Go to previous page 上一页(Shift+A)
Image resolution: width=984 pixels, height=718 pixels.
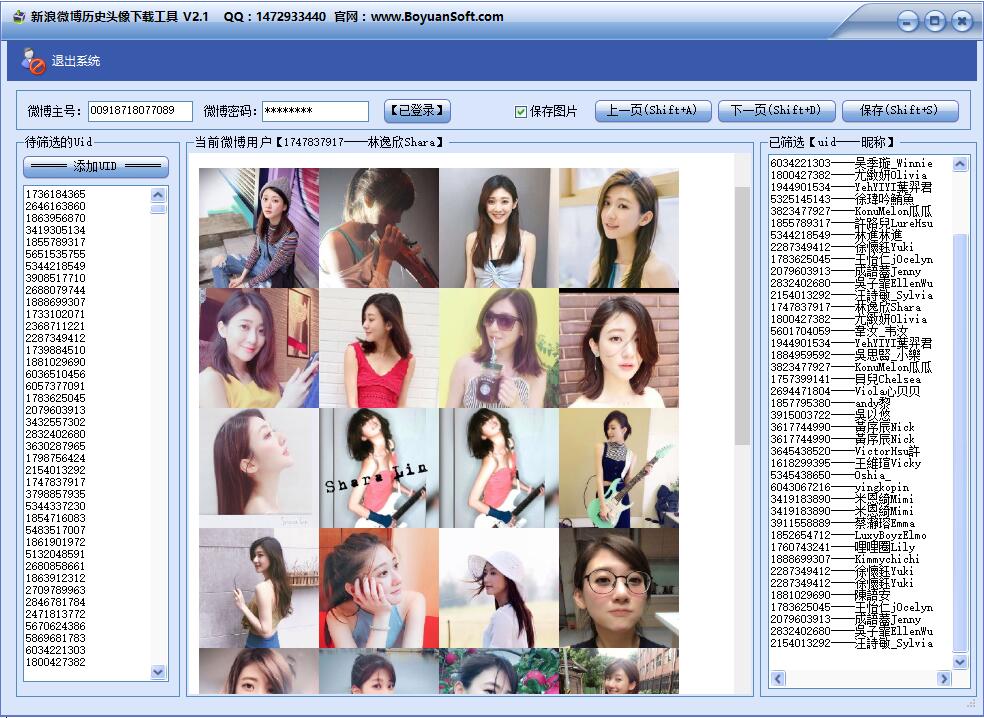[653, 111]
